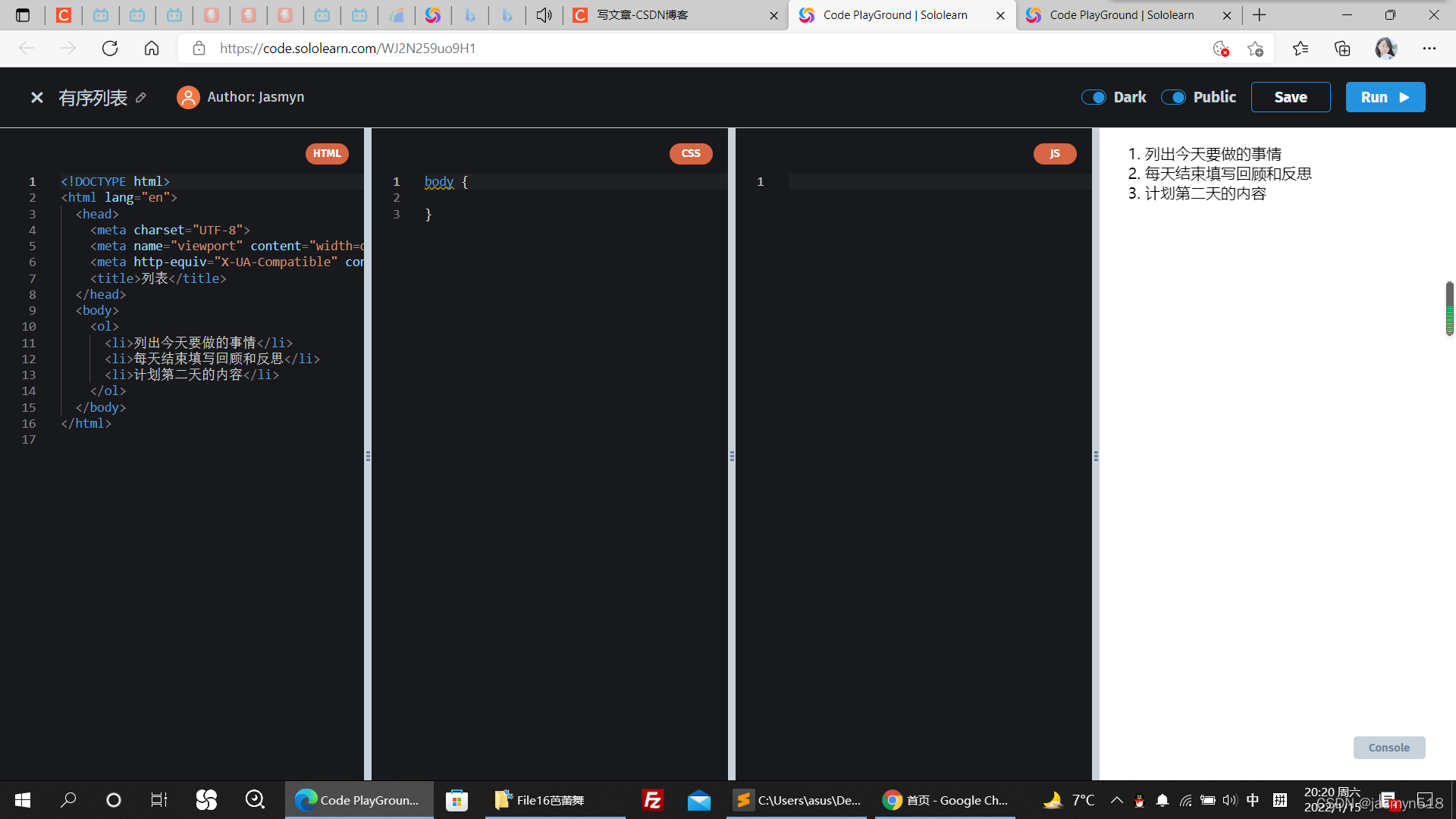The height and width of the screenshot is (819, 1456).
Task: Click the muted audio tab speaker icon
Action: 544,15
